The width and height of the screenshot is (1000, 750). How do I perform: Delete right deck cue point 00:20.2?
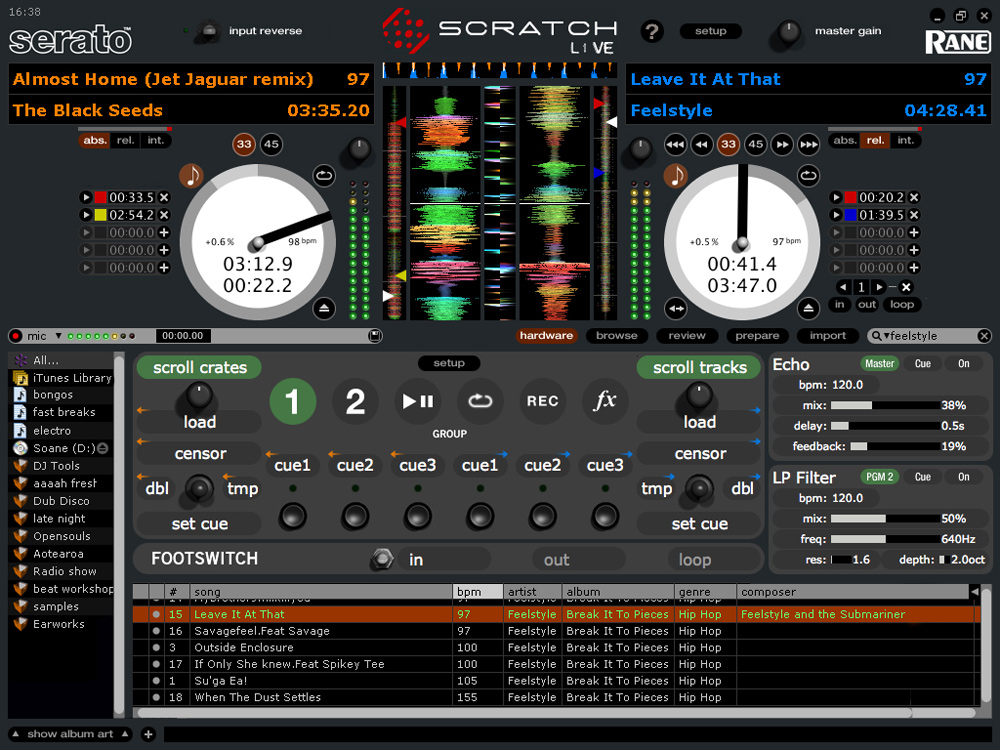click(914, 197)
